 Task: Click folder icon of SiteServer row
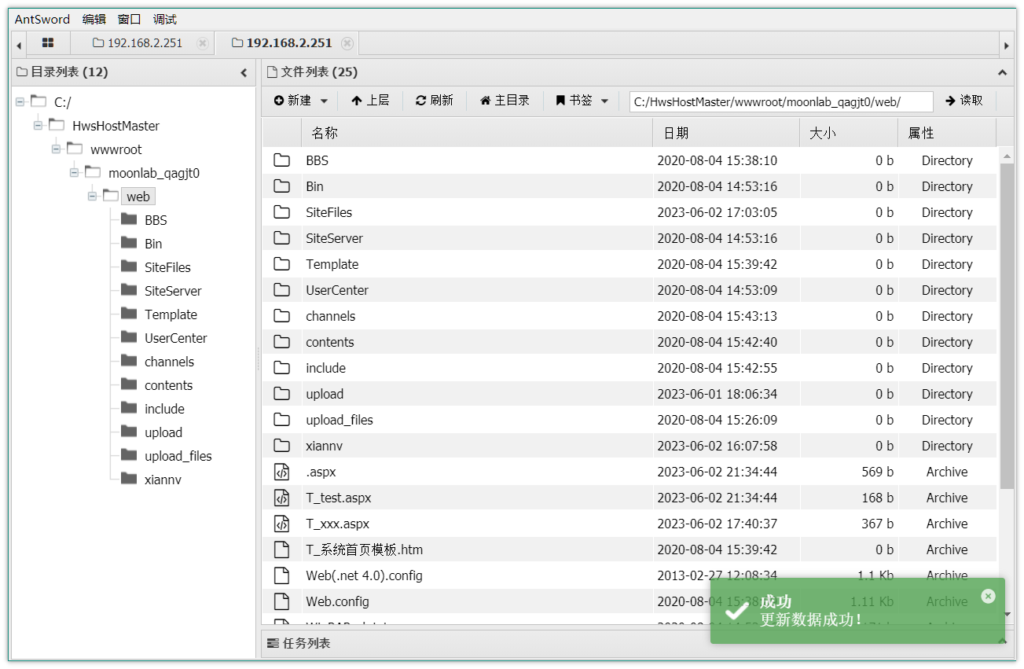[x=281, y=238]
